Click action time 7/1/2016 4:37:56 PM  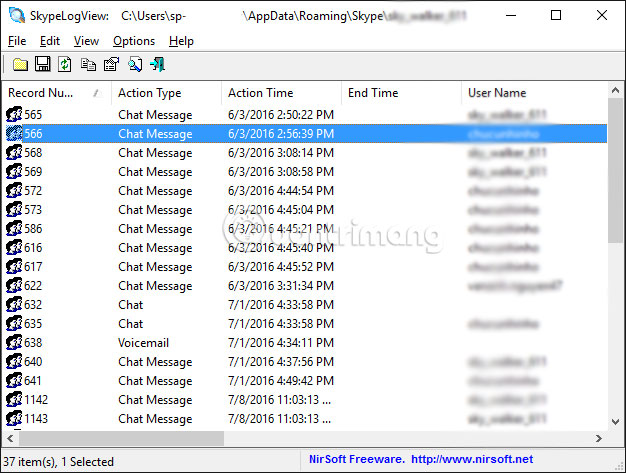pyautogui.click(x=281, y=362)
